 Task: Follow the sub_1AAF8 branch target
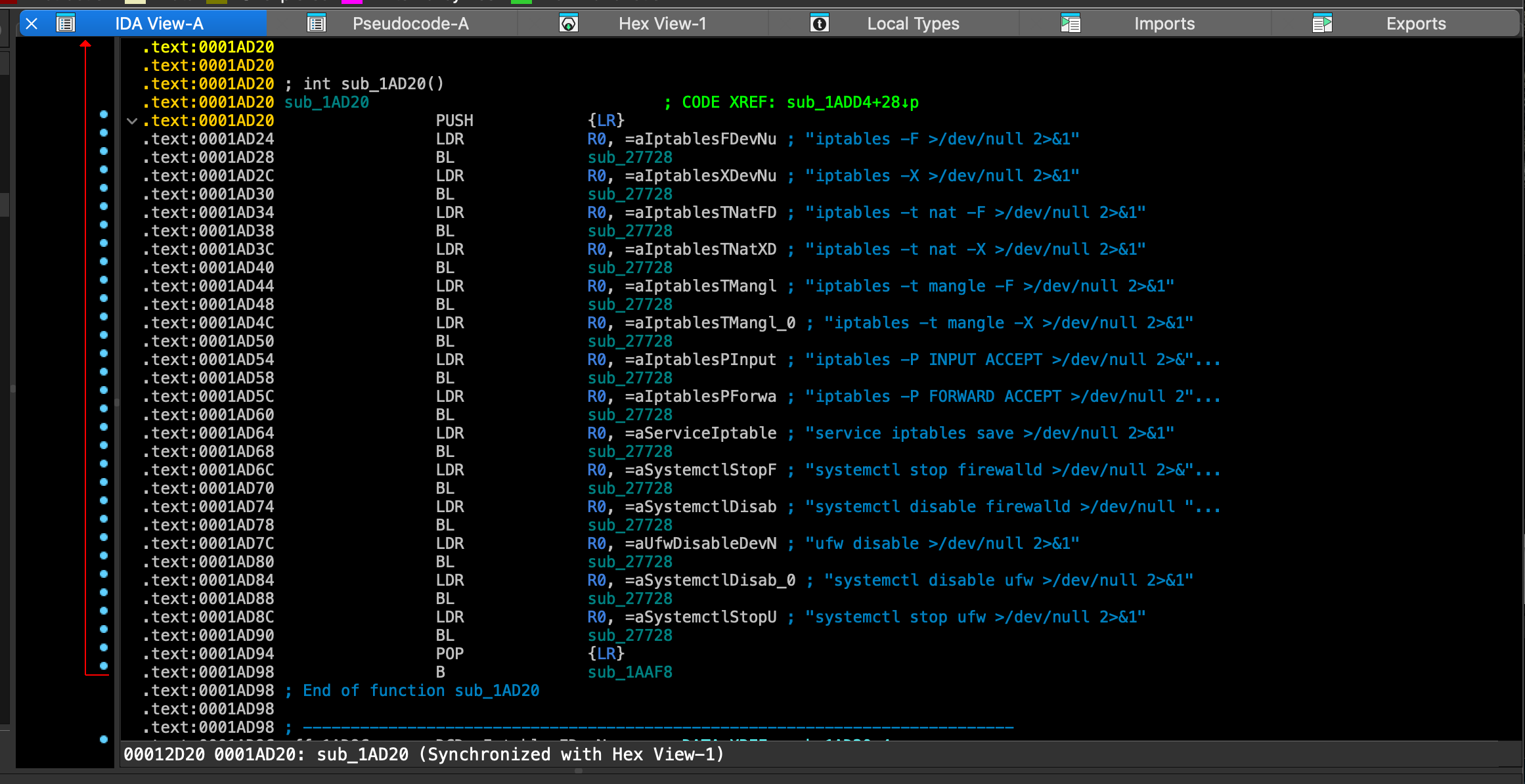pyautogui.click(x=630, y=672)
